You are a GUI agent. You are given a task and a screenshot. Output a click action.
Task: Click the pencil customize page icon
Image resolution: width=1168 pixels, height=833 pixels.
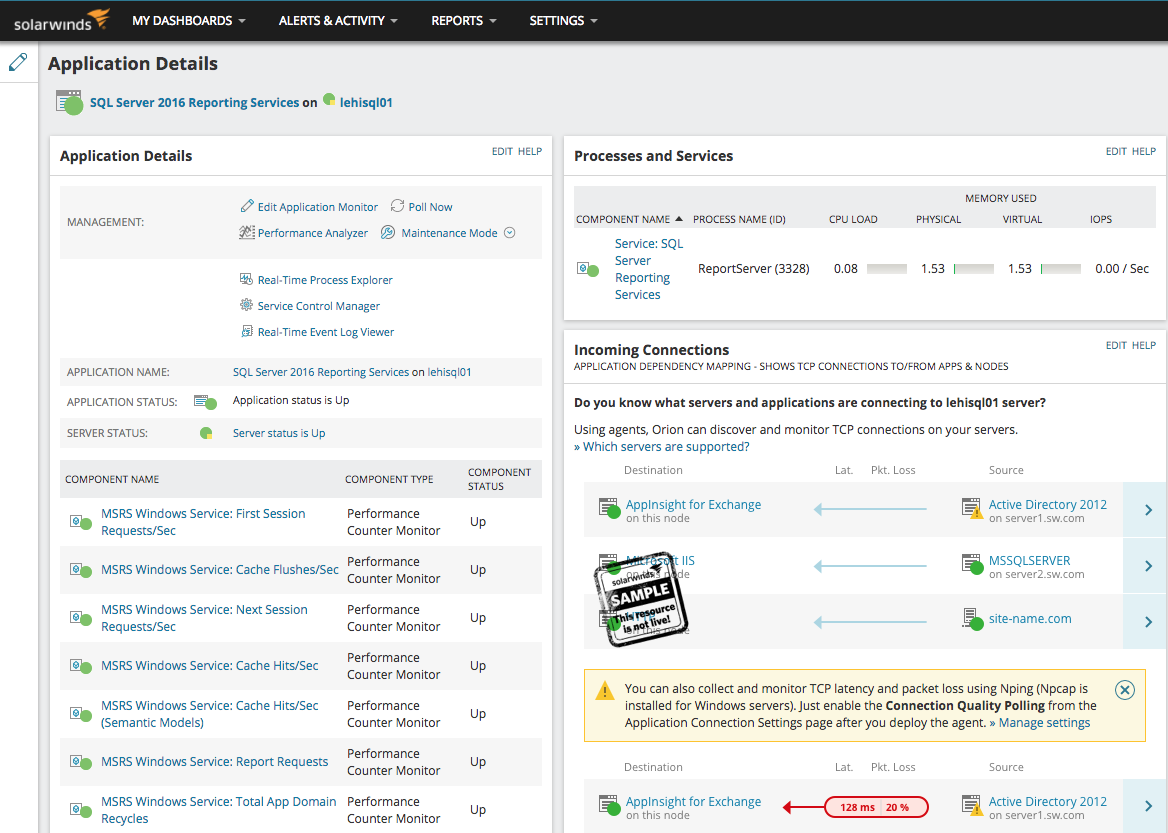coord(18,62)
